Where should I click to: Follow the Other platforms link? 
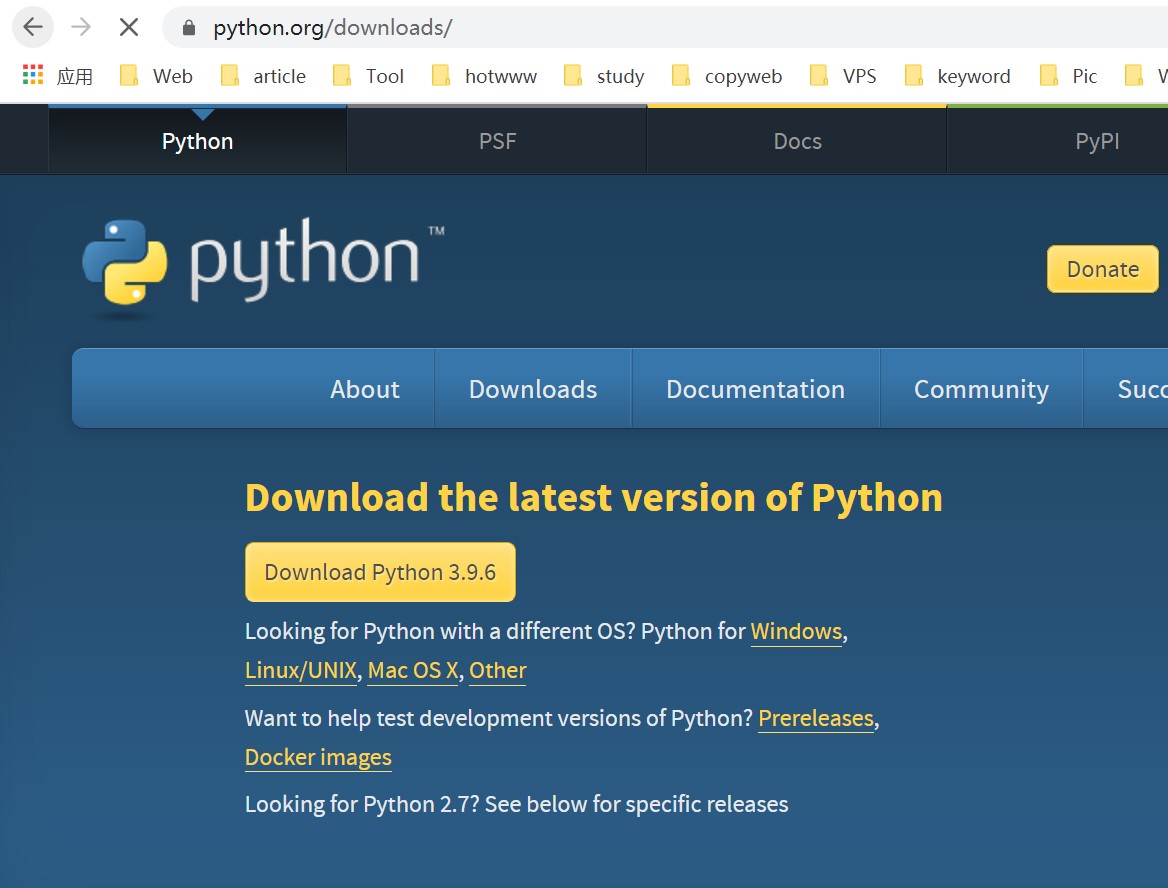pos(498,670)
